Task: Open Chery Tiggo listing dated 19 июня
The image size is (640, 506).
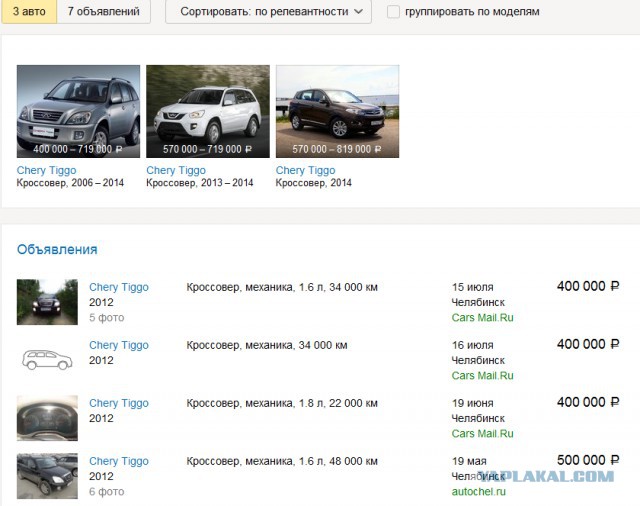Action: (x=119, y=403)
